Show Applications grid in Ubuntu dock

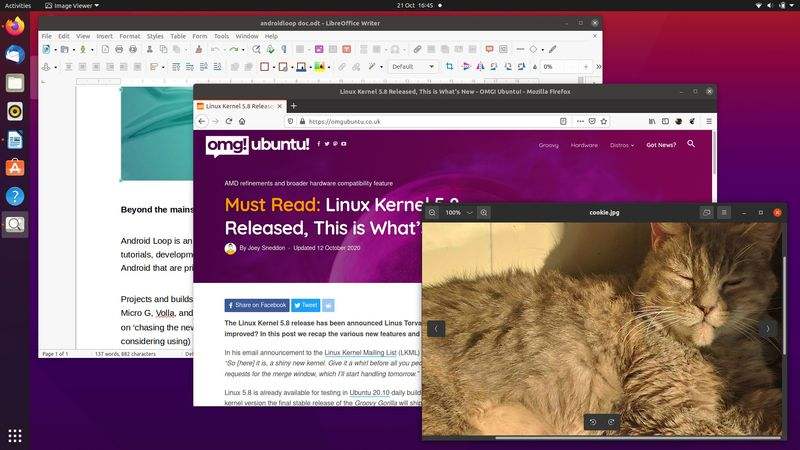(15, 436)
